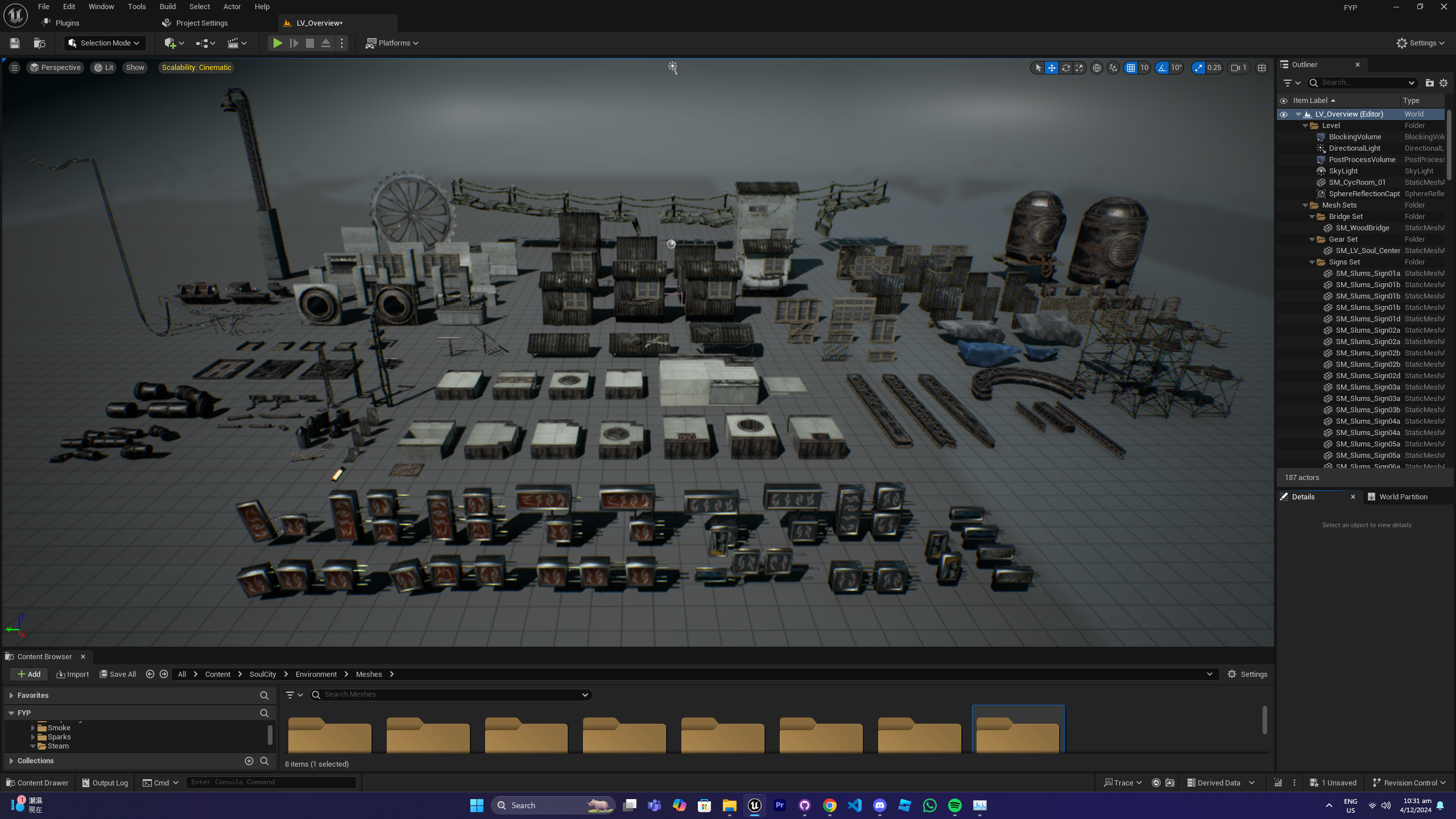Screen dimensions: 1456x819
Task: Click the Import button
Action: 73,674
